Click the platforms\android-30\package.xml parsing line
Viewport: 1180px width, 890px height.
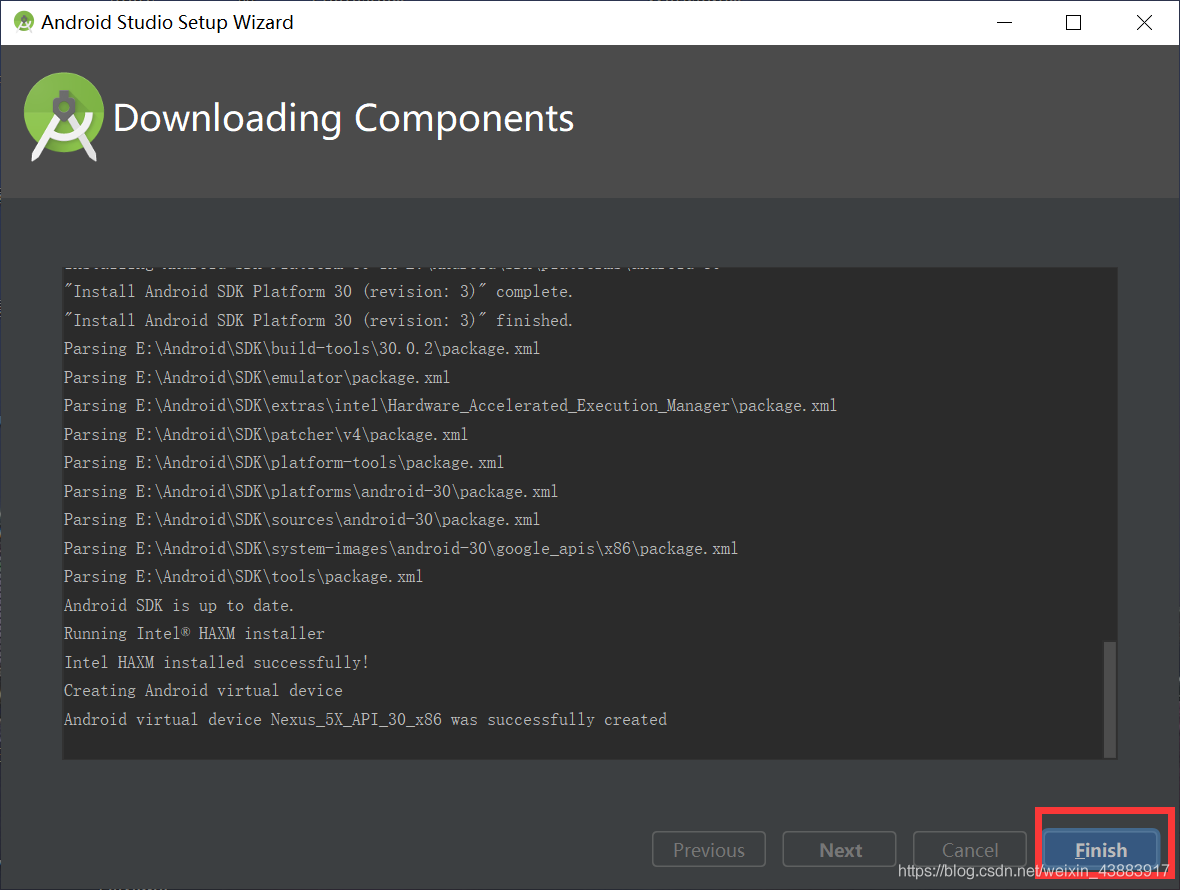pyautogui.click(x=311, y=491)
